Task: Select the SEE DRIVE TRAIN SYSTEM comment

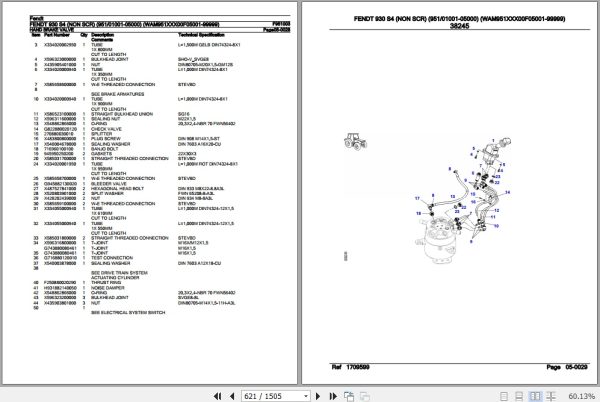Action: pos(119,273)
